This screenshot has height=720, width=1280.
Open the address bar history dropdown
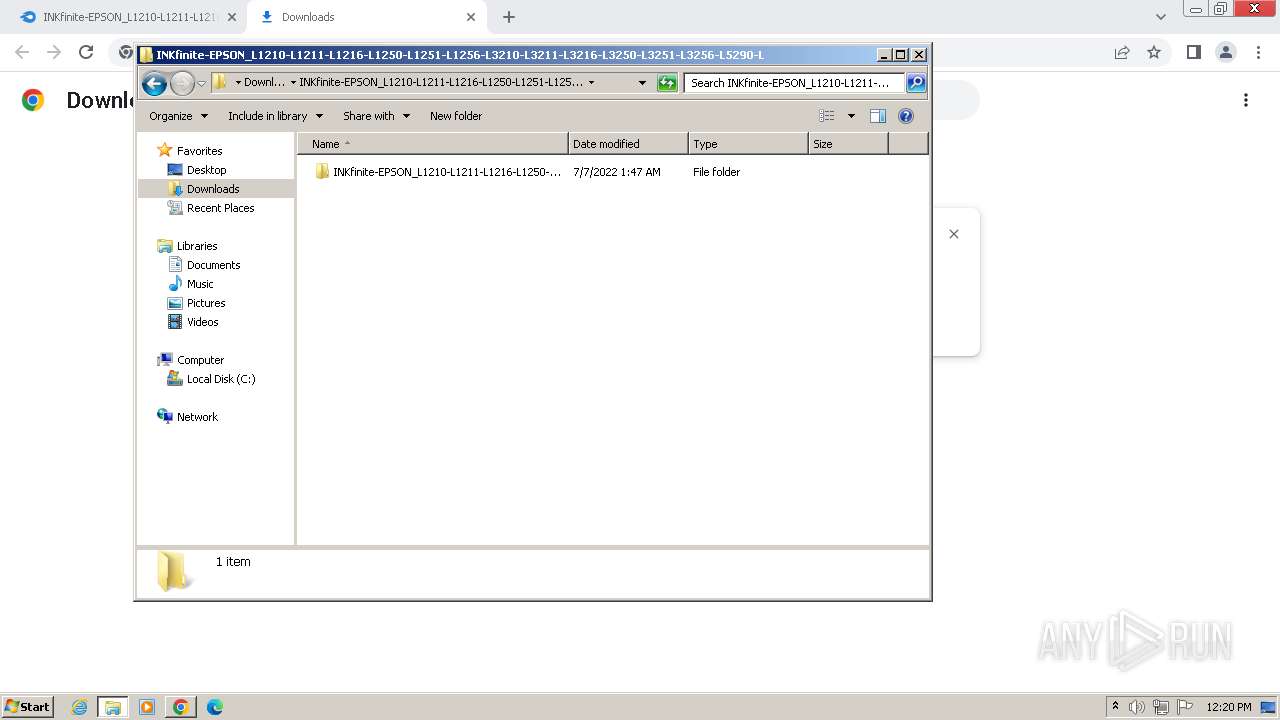point(642,83)
